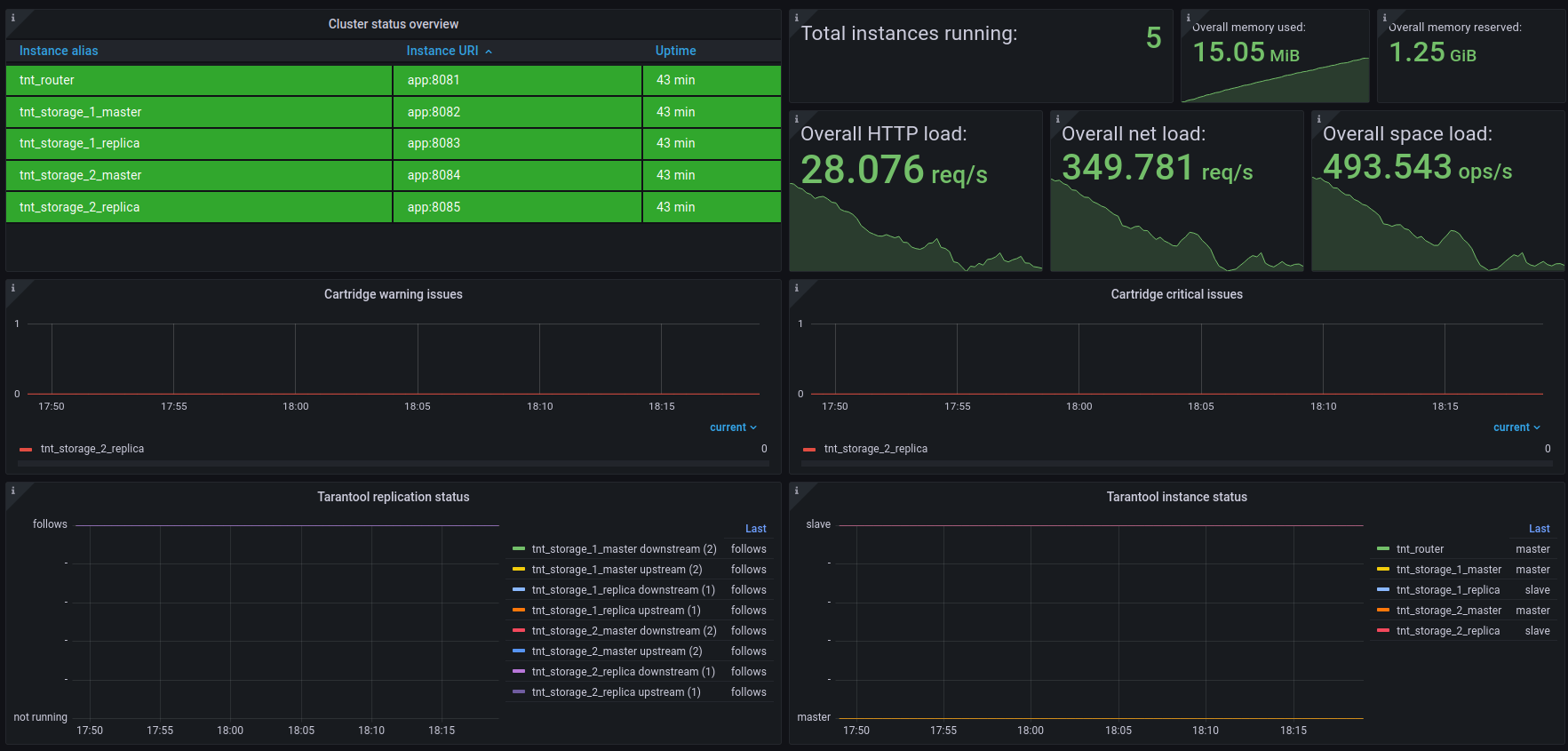Open Cartridge critical issues title menu
This screenshot has width=1568, height=751.
point(1177,294)
